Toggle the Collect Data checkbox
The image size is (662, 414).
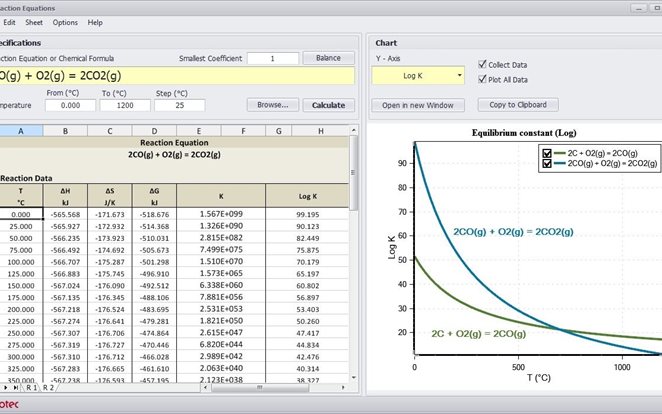pyautogui.click(x=482, y=64)
